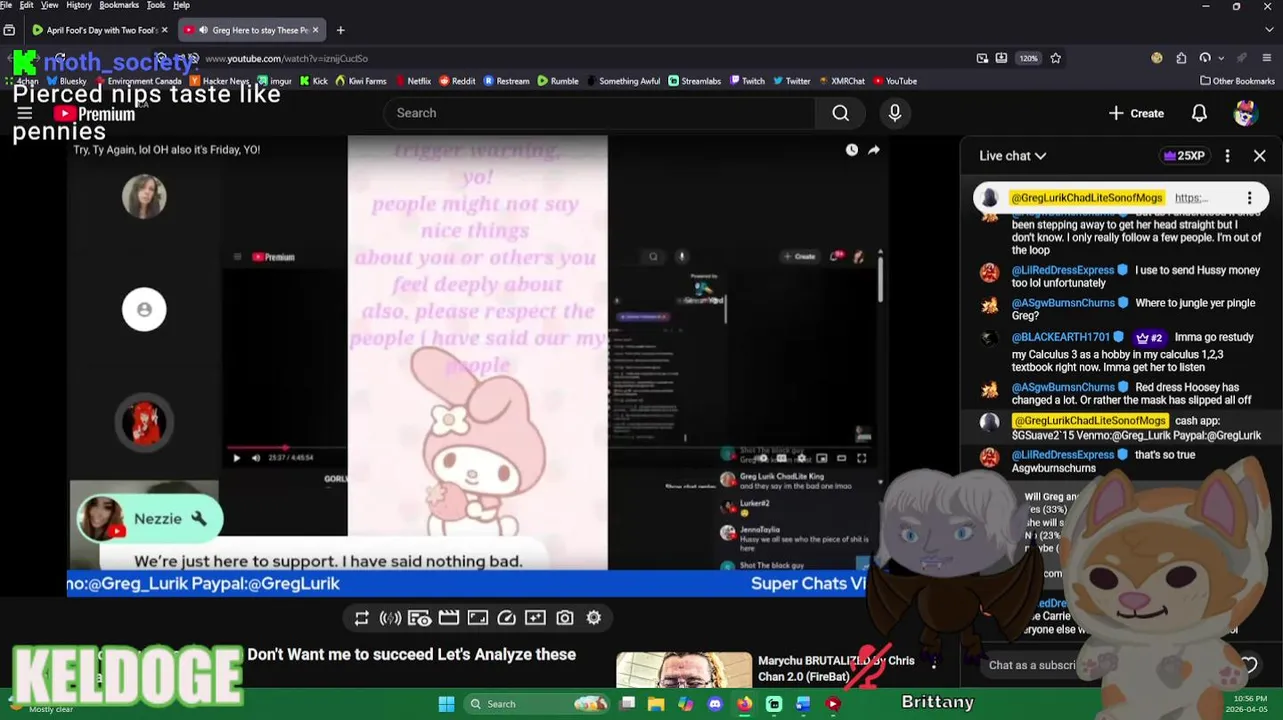This screenshot has height=720, width=1283.
Task: Open live chat three-dot options menu
Action: point(1228,156)
